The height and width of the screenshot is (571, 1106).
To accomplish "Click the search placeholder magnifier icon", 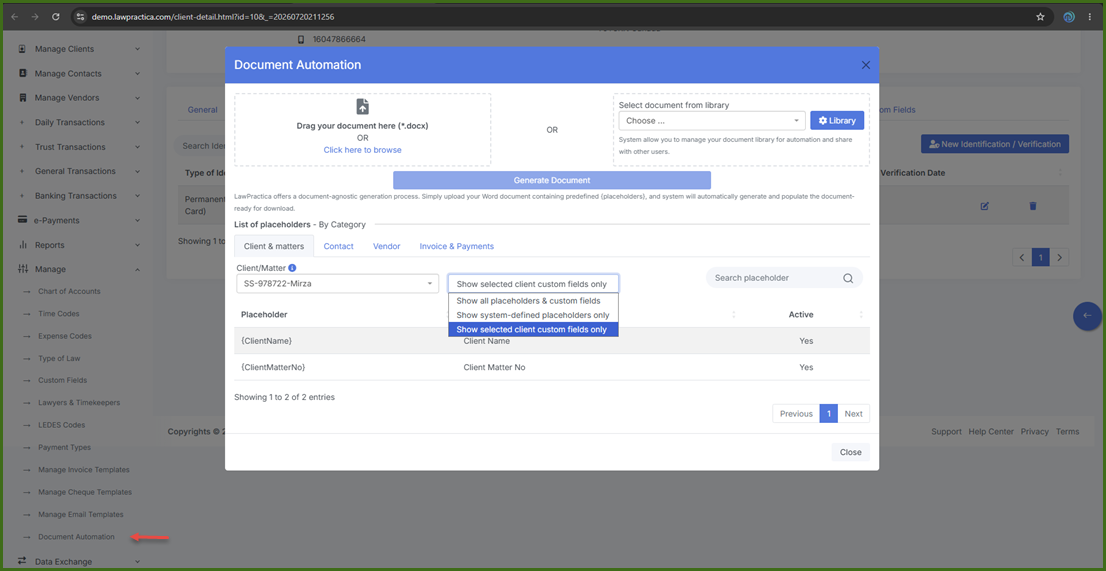I will coord(848,278).
